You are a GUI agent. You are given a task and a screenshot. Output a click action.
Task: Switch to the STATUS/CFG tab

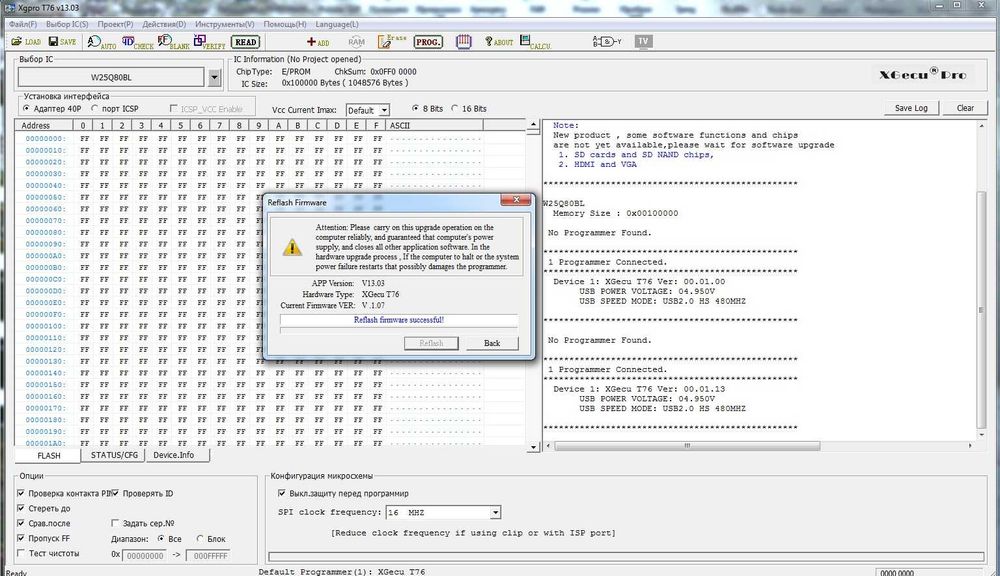point(114,455)
